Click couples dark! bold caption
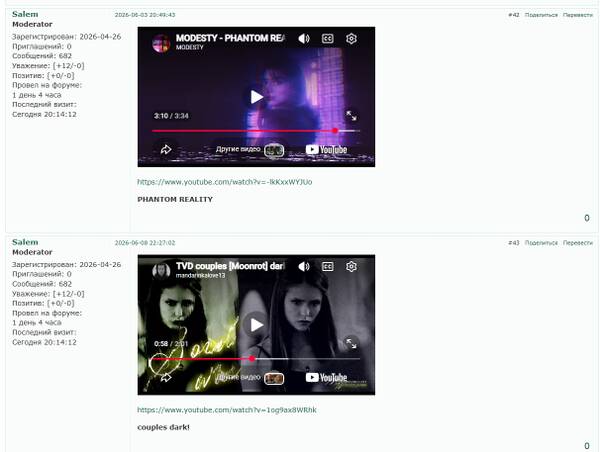Image resolution: width=600 pixels, height=452 pixels. [x=163, y=427]
